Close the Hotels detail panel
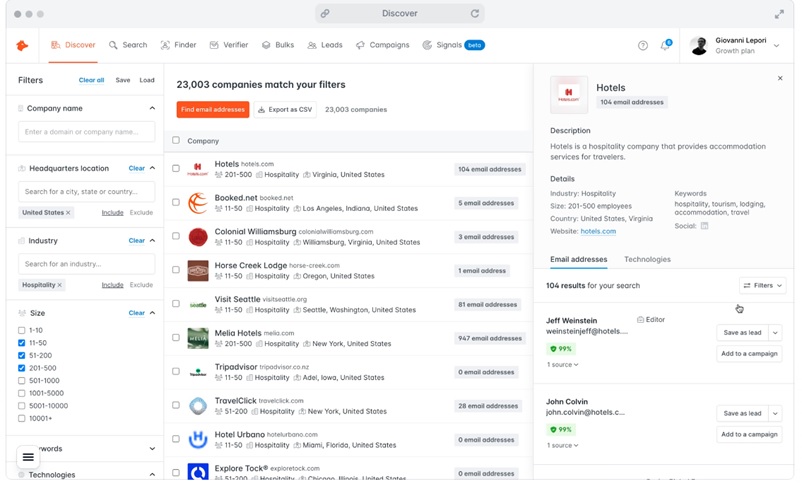802x484 pixels. coord(780,78)
